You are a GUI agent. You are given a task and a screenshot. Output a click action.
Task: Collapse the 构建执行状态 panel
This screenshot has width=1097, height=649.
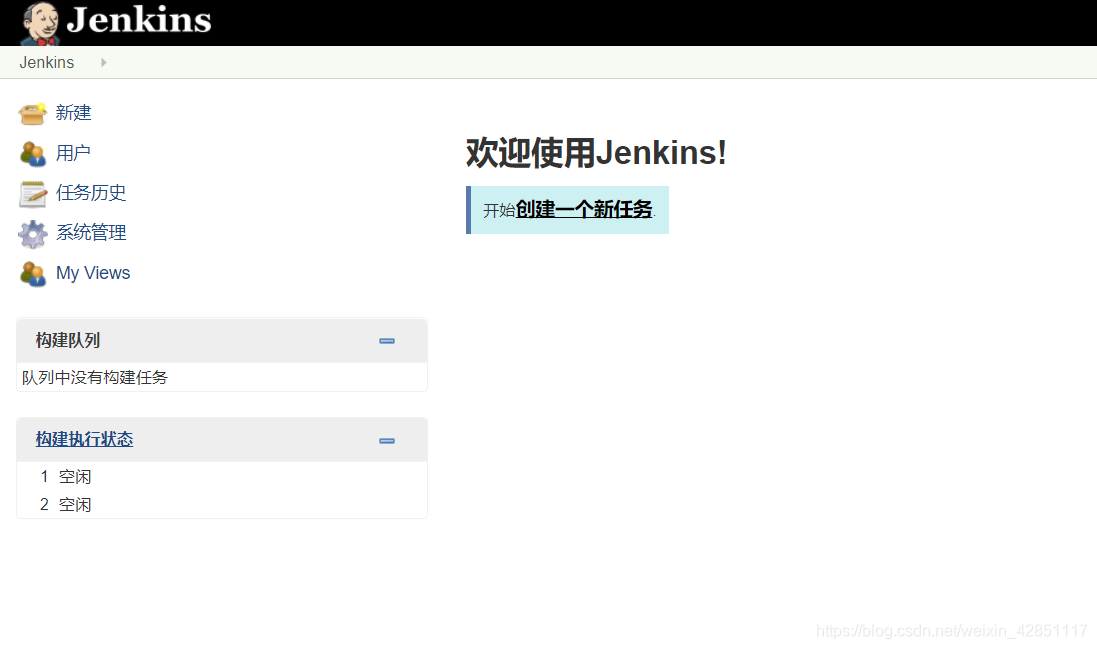pyautogui.click(x=387, y=441)
